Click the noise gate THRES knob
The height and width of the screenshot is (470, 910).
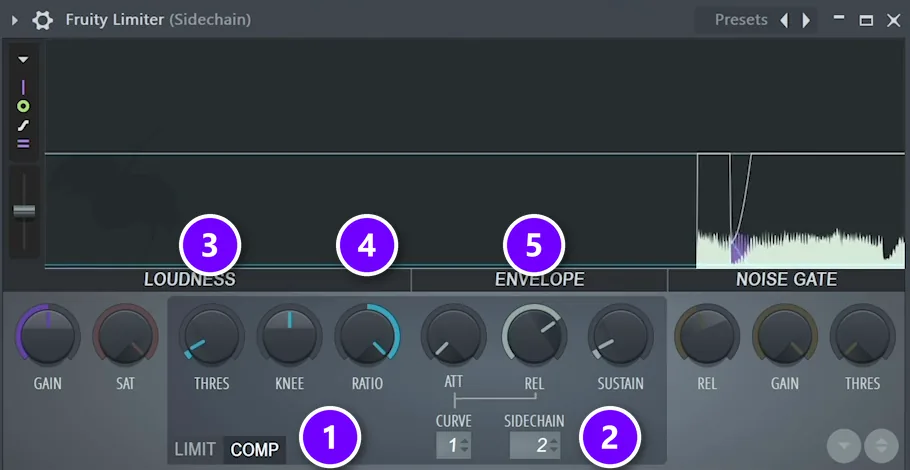coord(862,335)
